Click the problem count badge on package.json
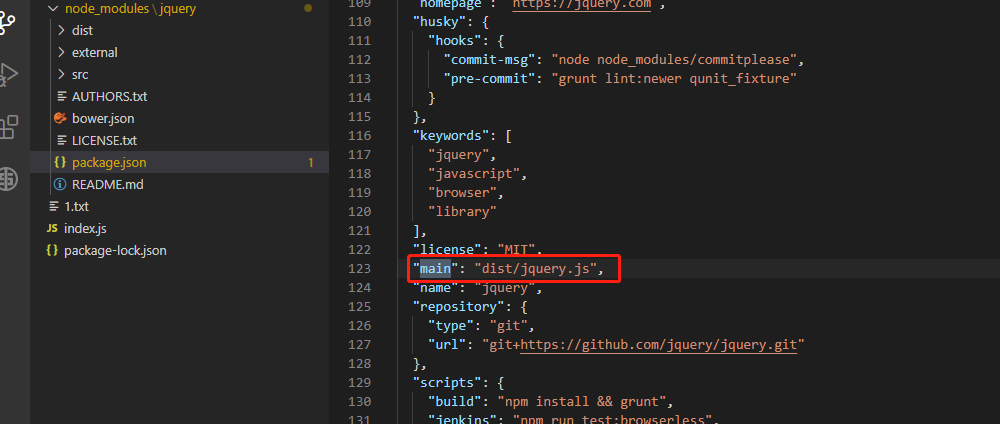The height and width of the screenshot is (424, 1000). pos(311,163)
